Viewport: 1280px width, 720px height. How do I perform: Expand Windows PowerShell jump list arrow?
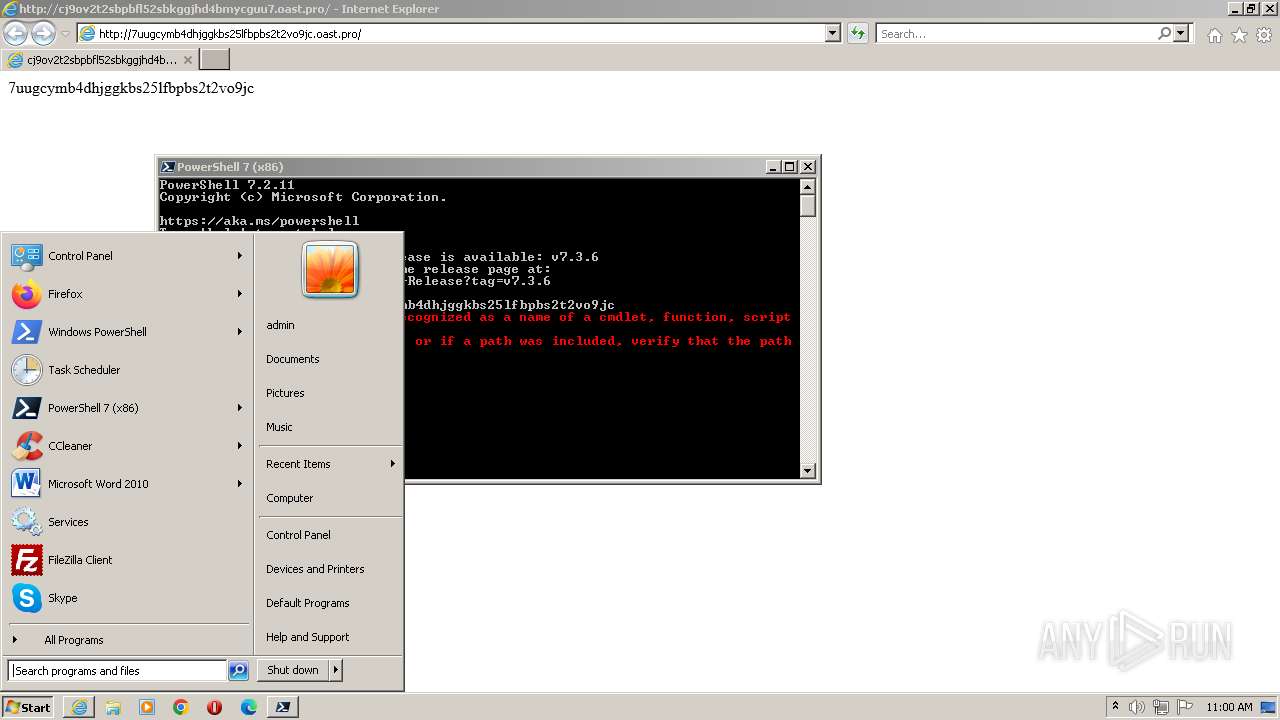tap(240, 332)
